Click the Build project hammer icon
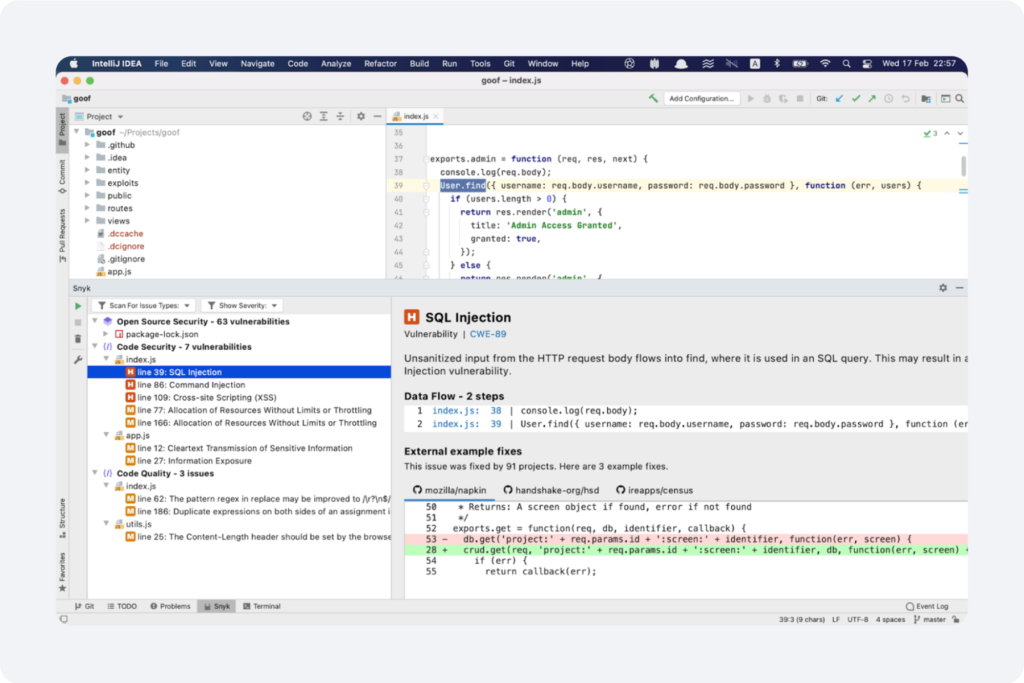The image size is (1024, 683). click(x=653, y=99)
